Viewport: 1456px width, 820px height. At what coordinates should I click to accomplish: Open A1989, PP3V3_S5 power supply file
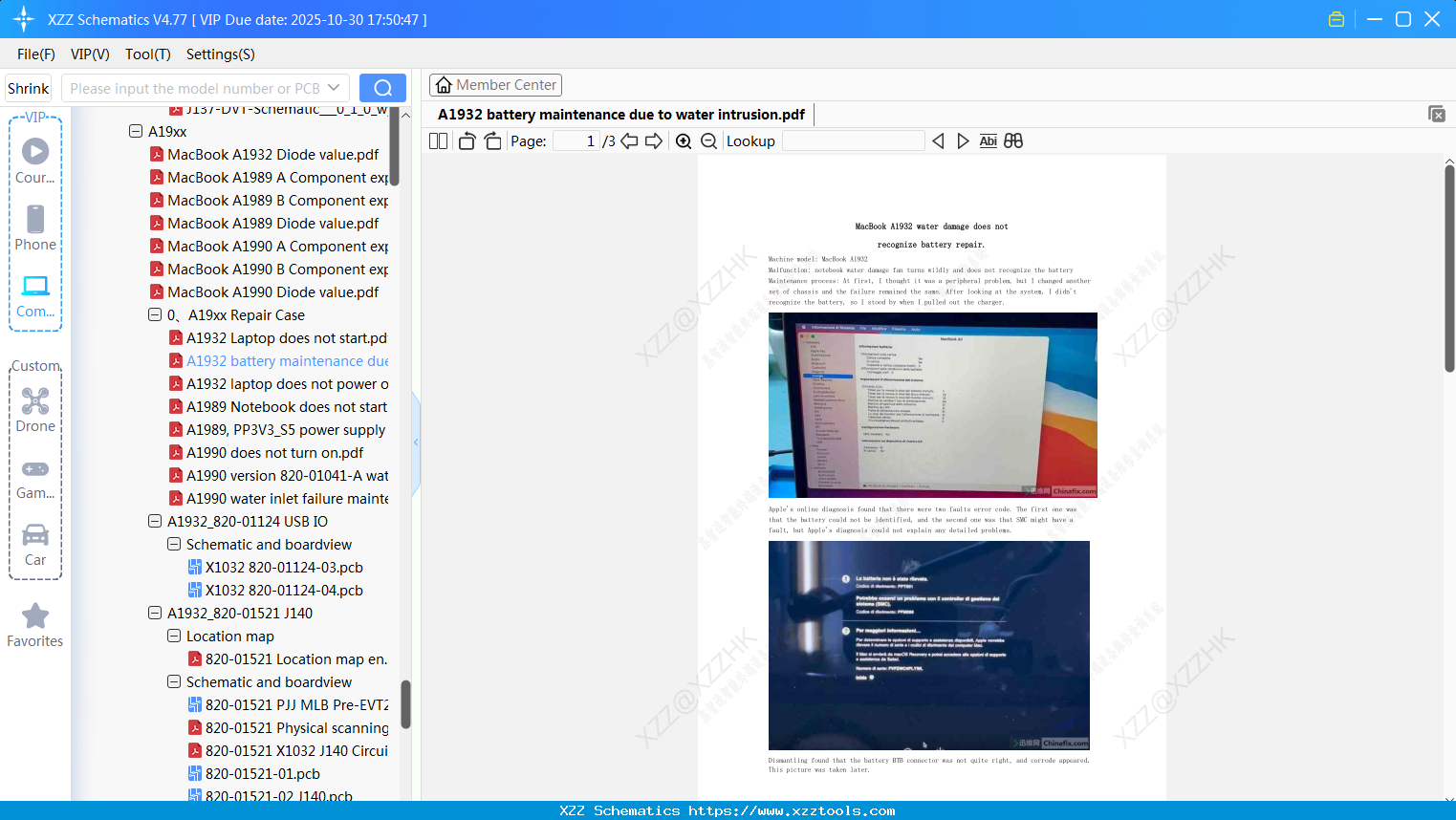tap(278, 430)
